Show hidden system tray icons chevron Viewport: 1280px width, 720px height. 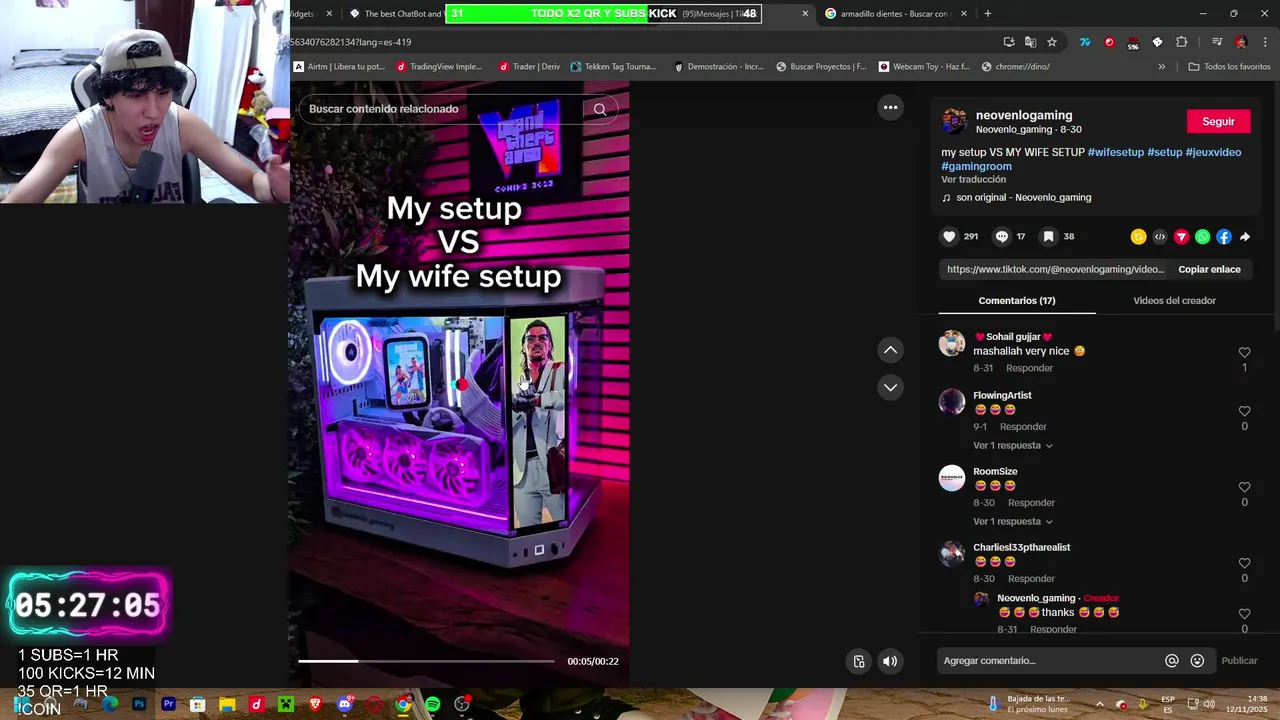click(x=1099, y=704)
